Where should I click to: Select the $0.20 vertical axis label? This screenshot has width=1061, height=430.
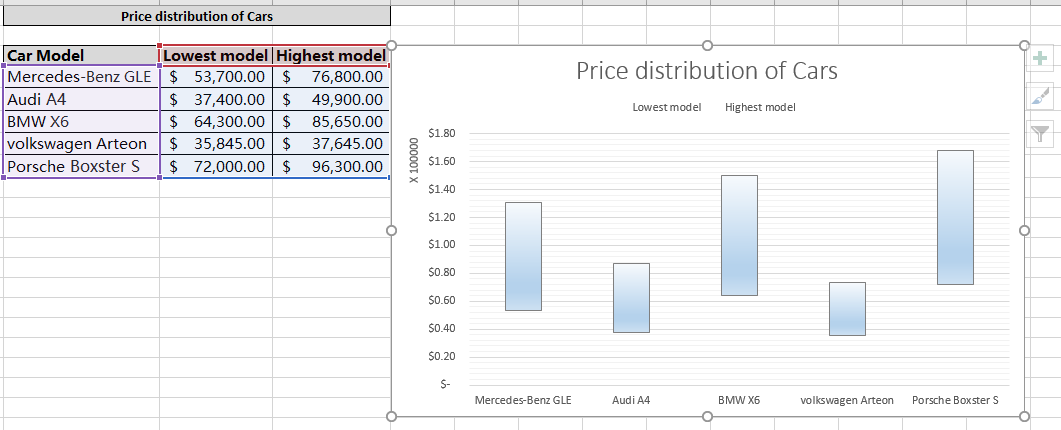pyautogui.click(x=442, y=356)
